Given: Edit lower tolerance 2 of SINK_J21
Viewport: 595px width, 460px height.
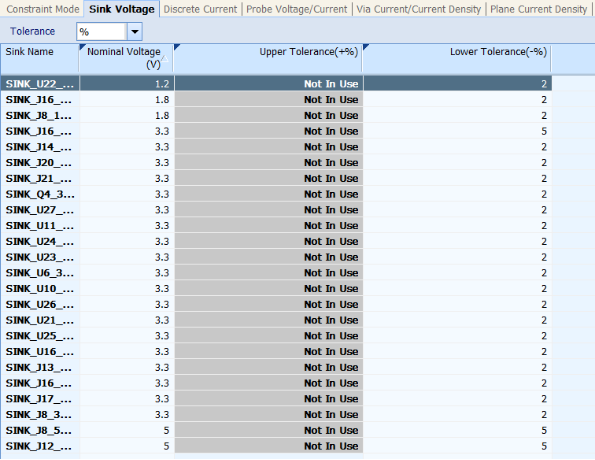Looking at the screenshot, I should coord(458,178).
